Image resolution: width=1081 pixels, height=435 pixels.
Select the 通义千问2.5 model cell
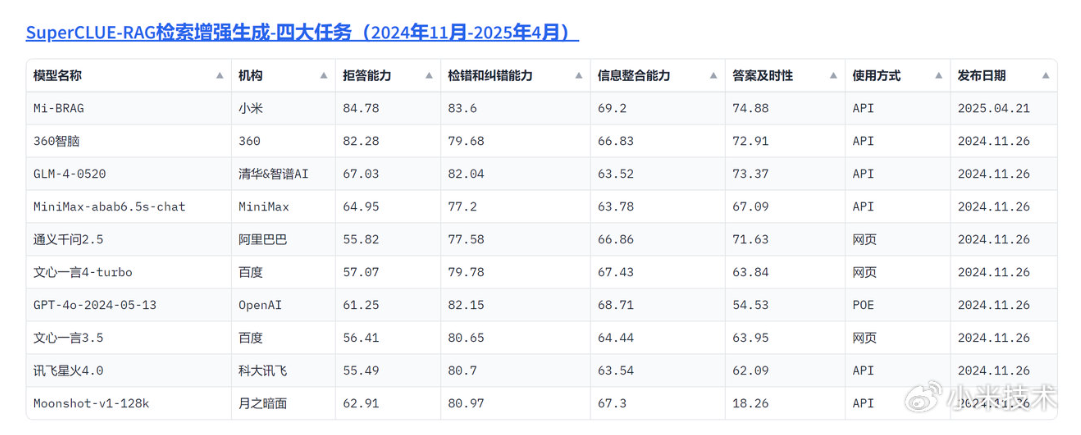point(129,239)
